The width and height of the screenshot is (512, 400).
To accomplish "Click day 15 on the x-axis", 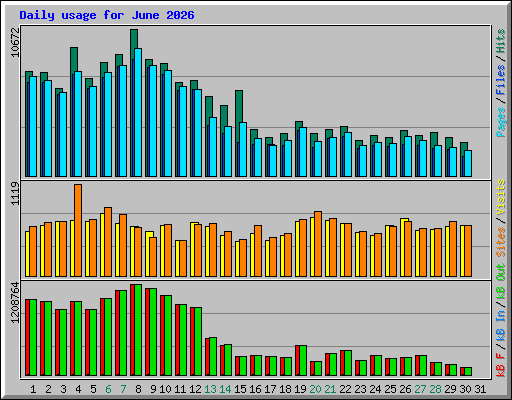I will click(240, 389).
